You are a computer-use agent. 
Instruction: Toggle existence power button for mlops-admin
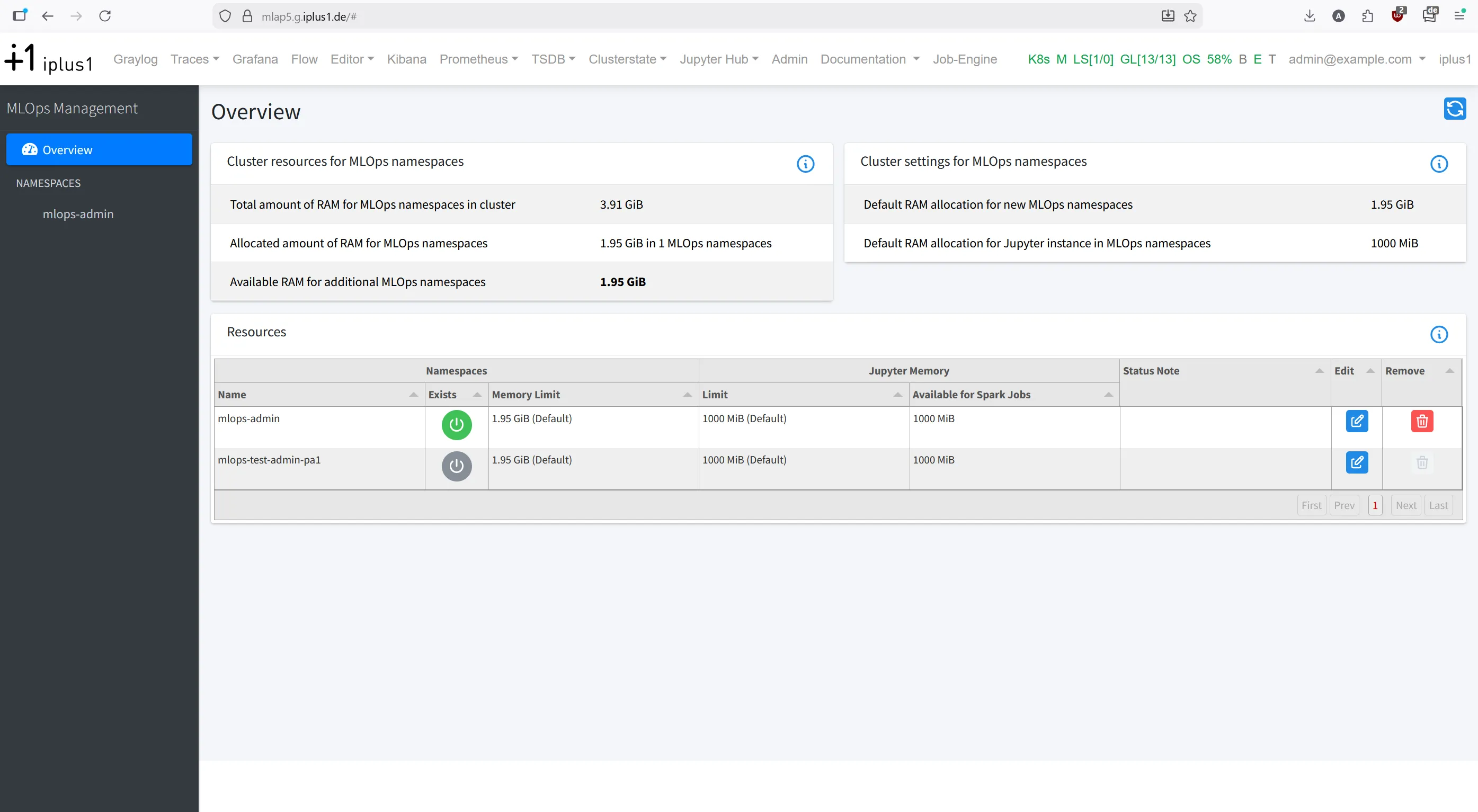[x=456, y=425]
